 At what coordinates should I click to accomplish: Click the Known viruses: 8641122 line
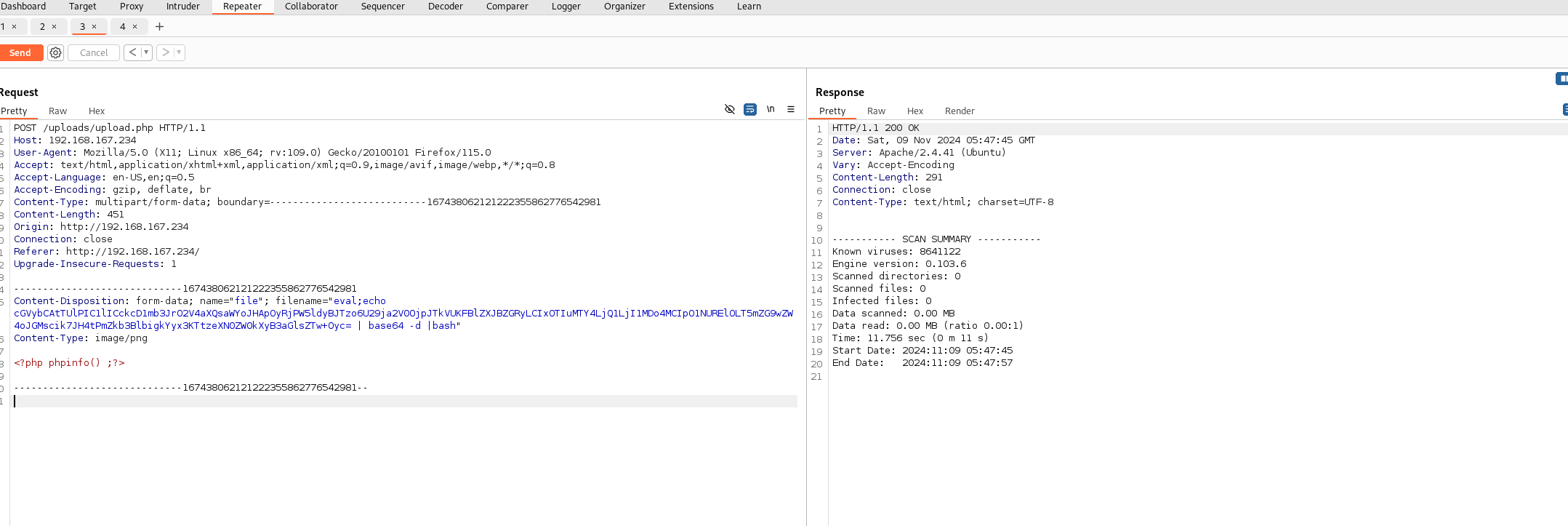pyautogui.click(x=896, y=252)
